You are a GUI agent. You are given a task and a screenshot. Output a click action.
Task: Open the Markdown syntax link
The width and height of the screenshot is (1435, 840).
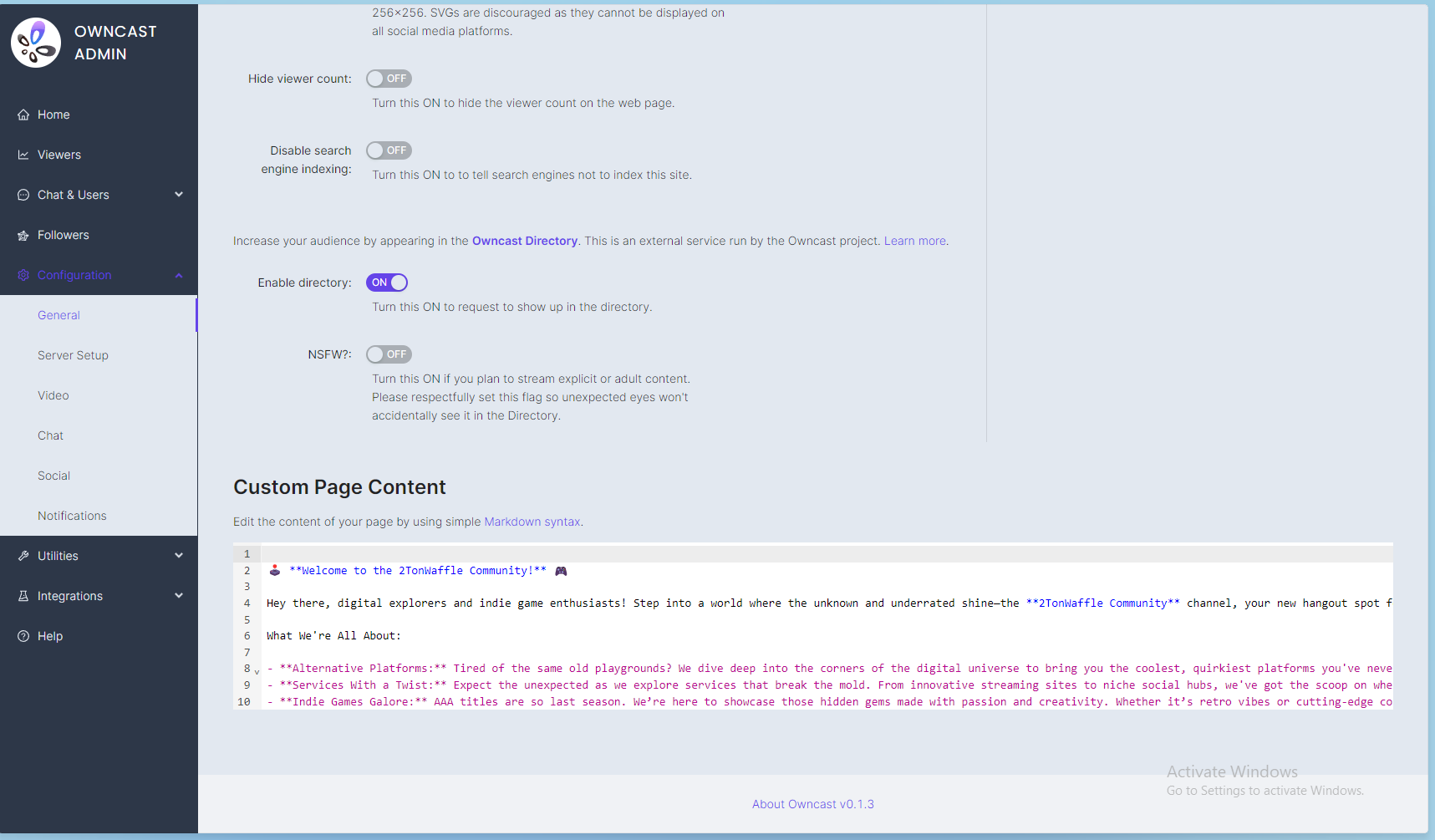(532, 522)
